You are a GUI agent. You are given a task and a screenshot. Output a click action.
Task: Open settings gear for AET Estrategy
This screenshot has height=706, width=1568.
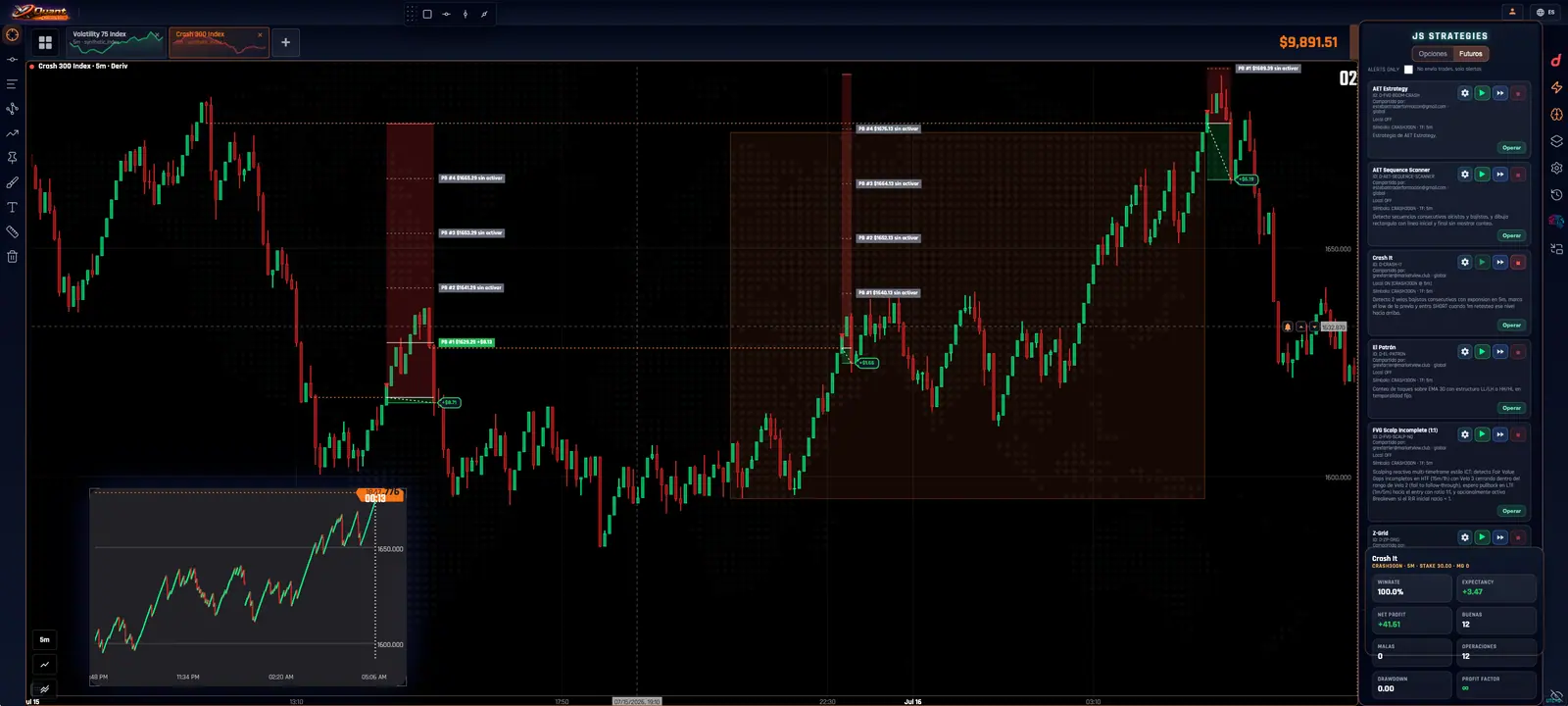[1464, 93]
